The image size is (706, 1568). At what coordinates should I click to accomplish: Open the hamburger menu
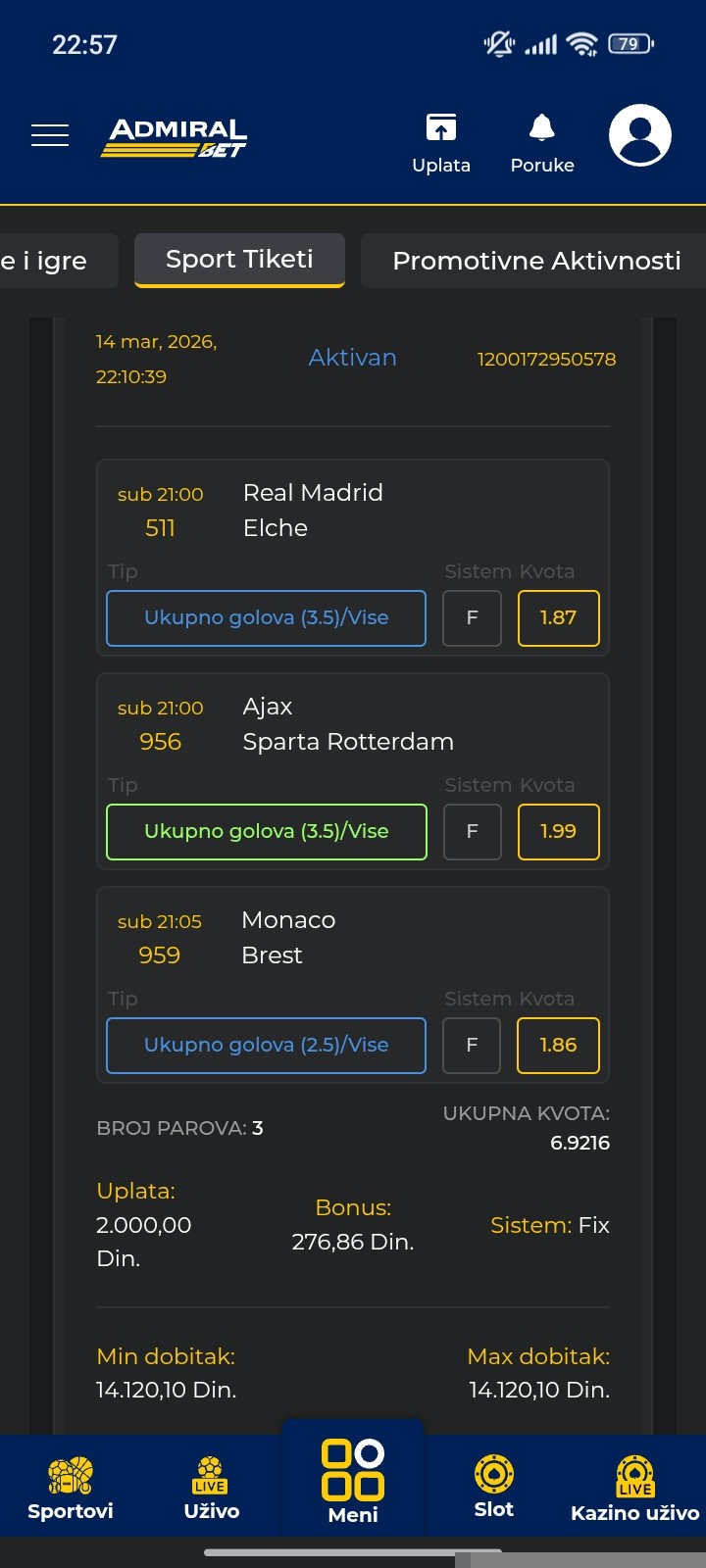(x=50, y=135)
